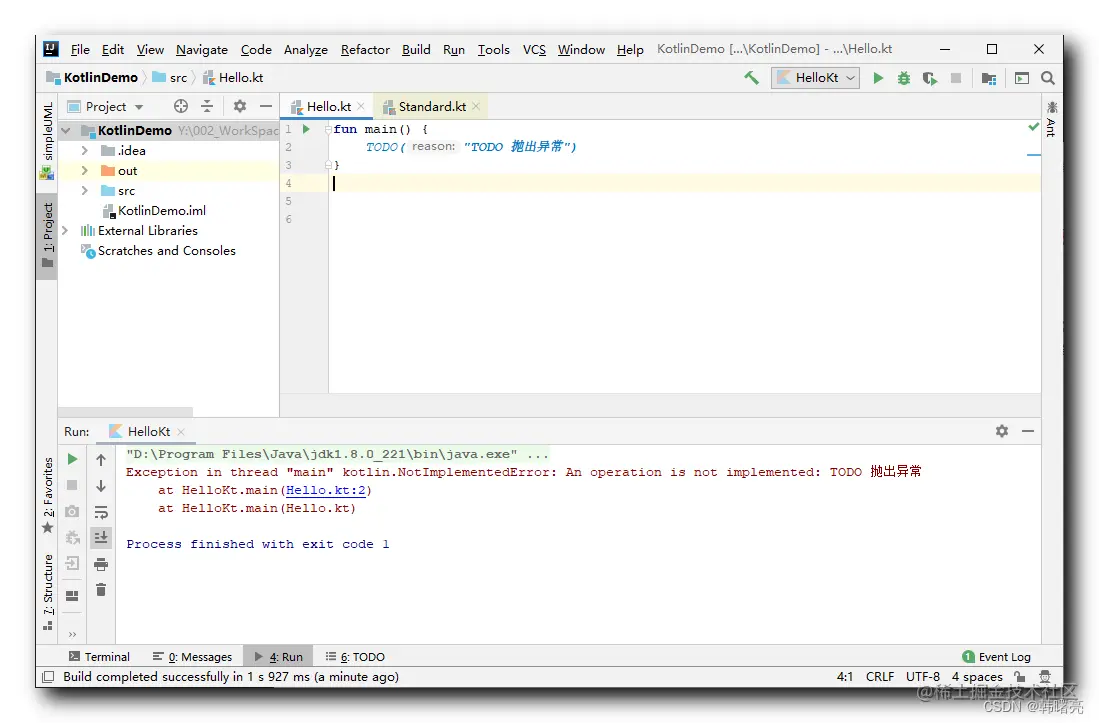Viewport: 1099px width, 723px height.
Task: Hide the Run panel with minus icon
Action: tap(1028, 431)
